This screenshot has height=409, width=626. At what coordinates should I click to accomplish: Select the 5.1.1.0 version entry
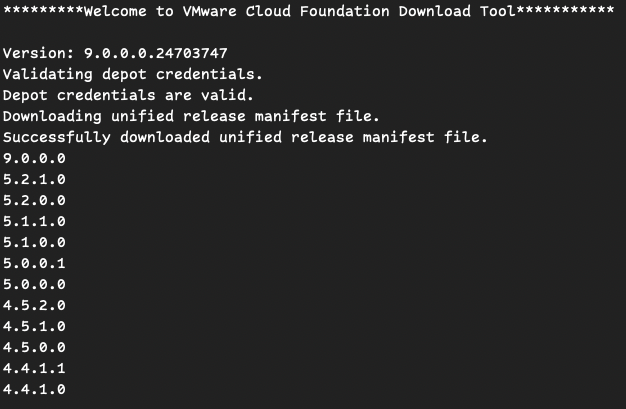34,221
